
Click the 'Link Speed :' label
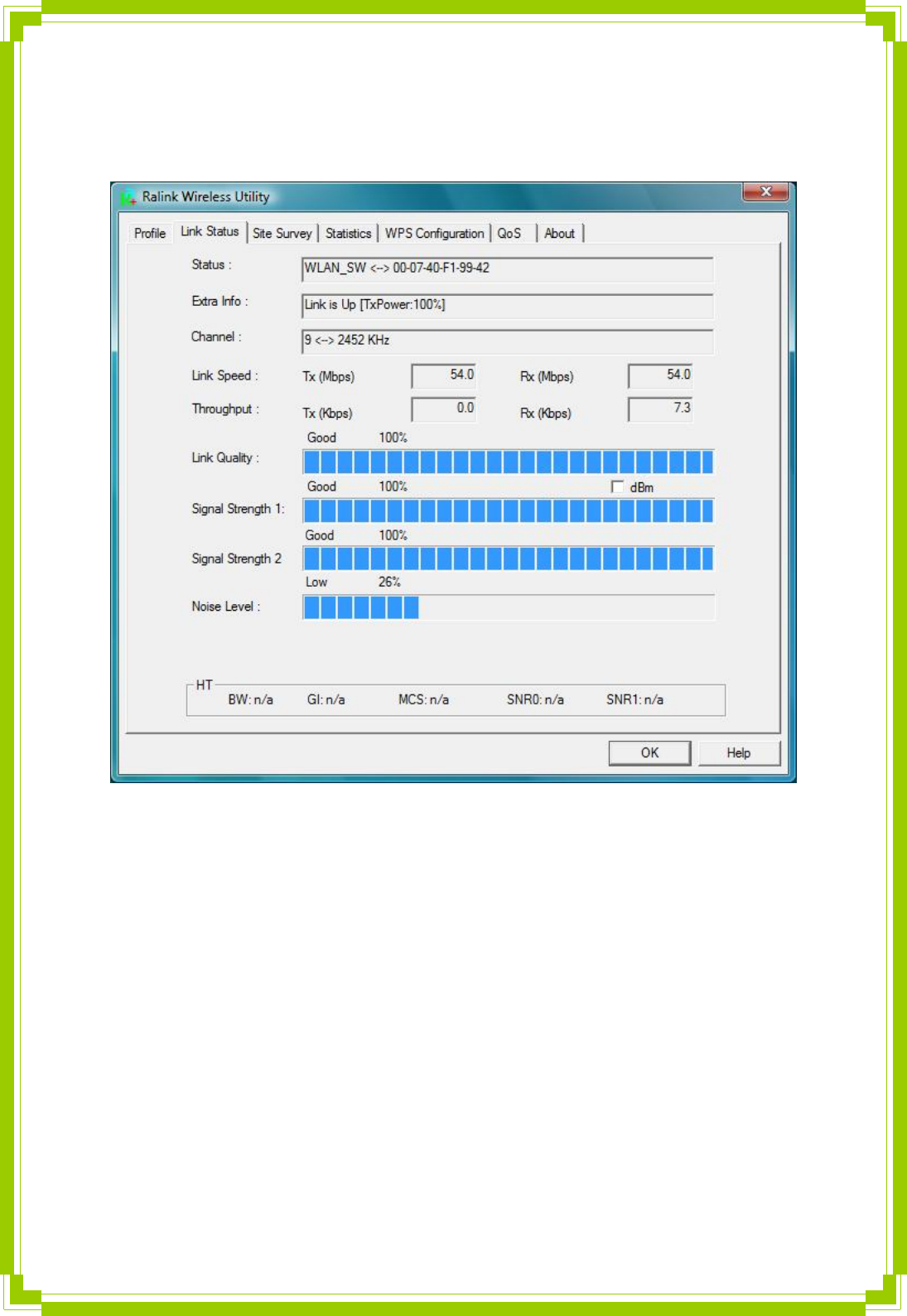224,375
